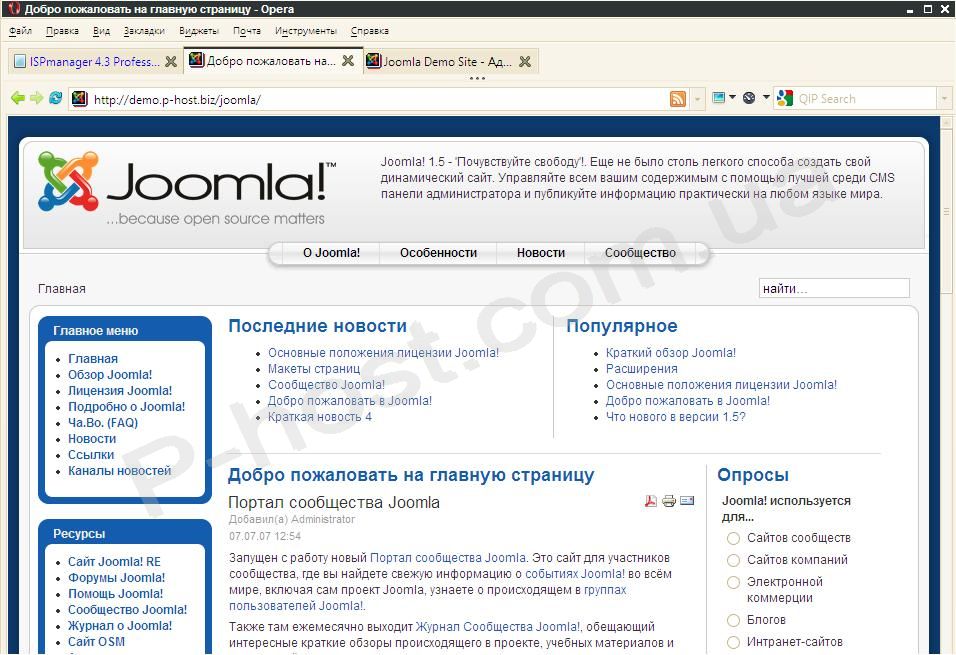Close the ISPmanager 4.3 tab
This screenshot has width=956, height=655.
coord(171,62)
